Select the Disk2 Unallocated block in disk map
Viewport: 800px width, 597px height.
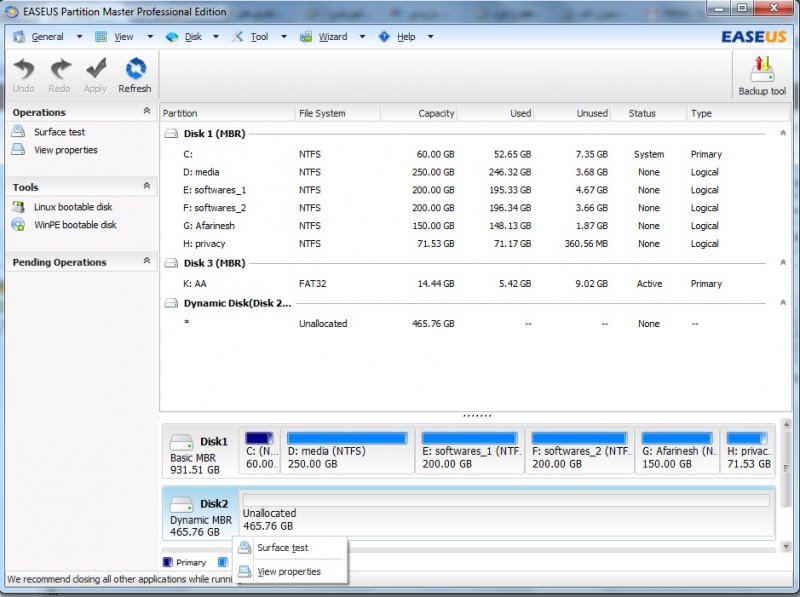tap(507, 513)
